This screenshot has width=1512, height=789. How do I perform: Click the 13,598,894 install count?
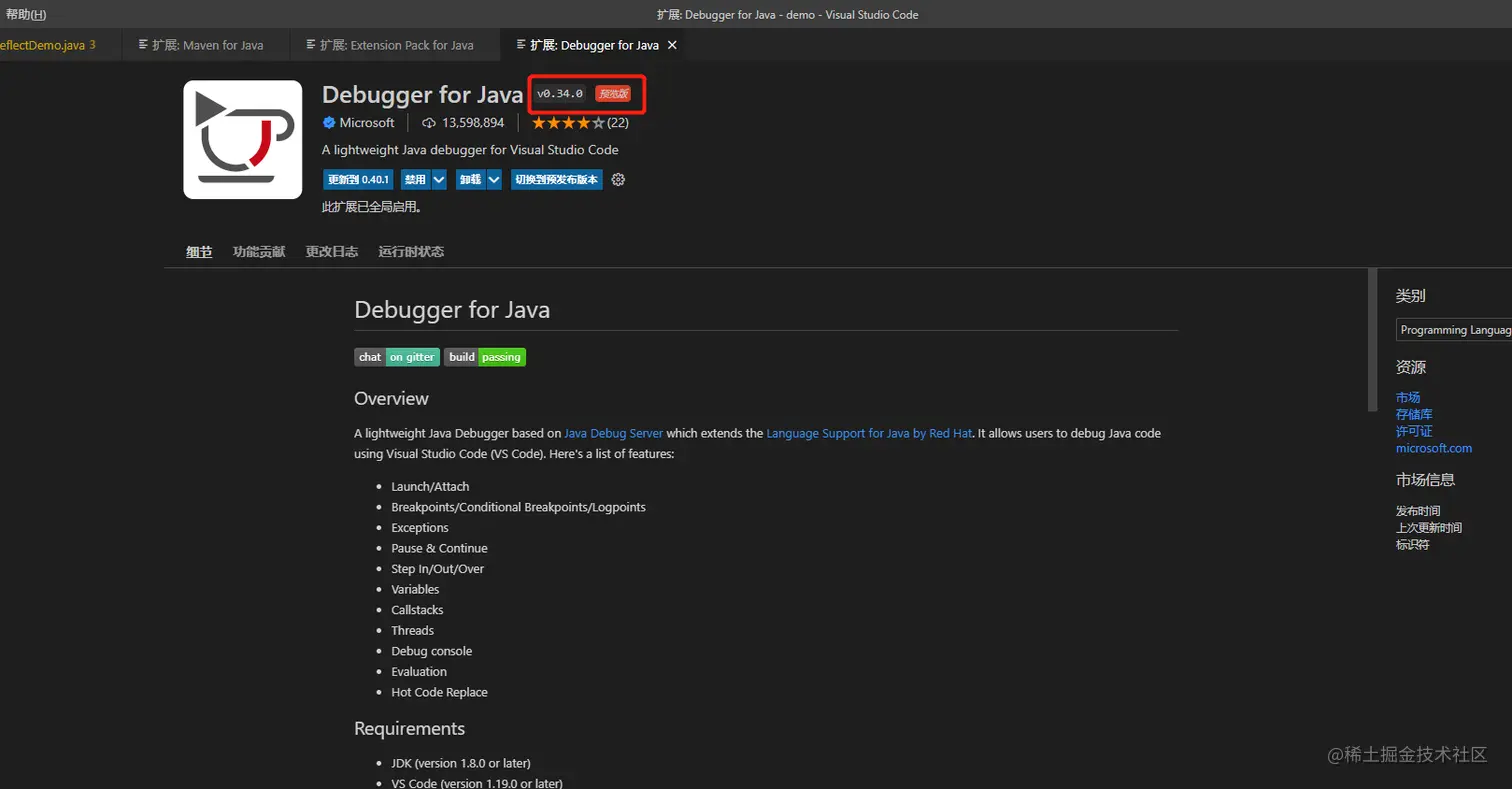click(473, 123)
